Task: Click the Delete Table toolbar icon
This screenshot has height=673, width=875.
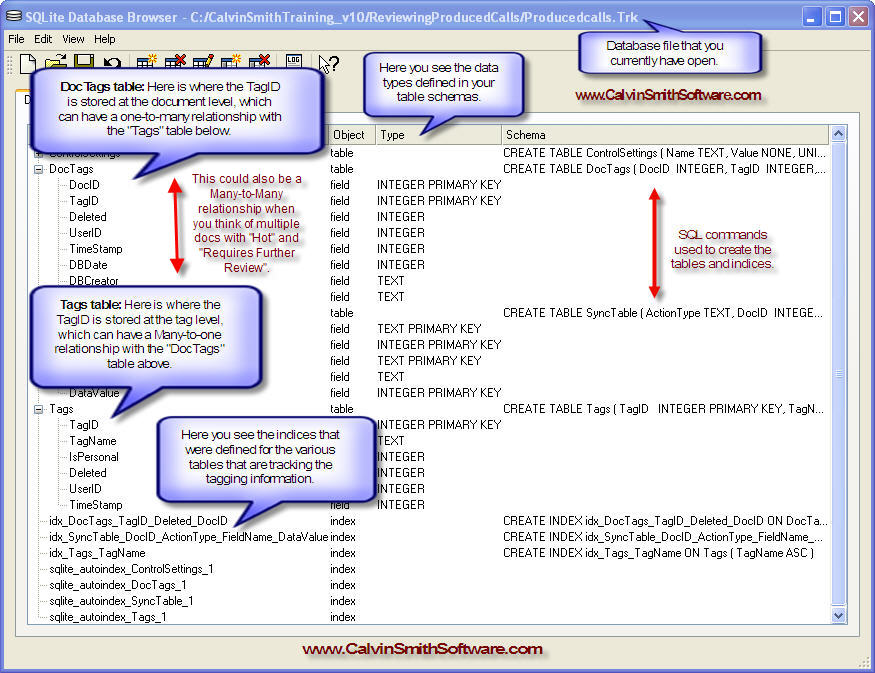Action: pyautogui.click(x=176, y=64)
